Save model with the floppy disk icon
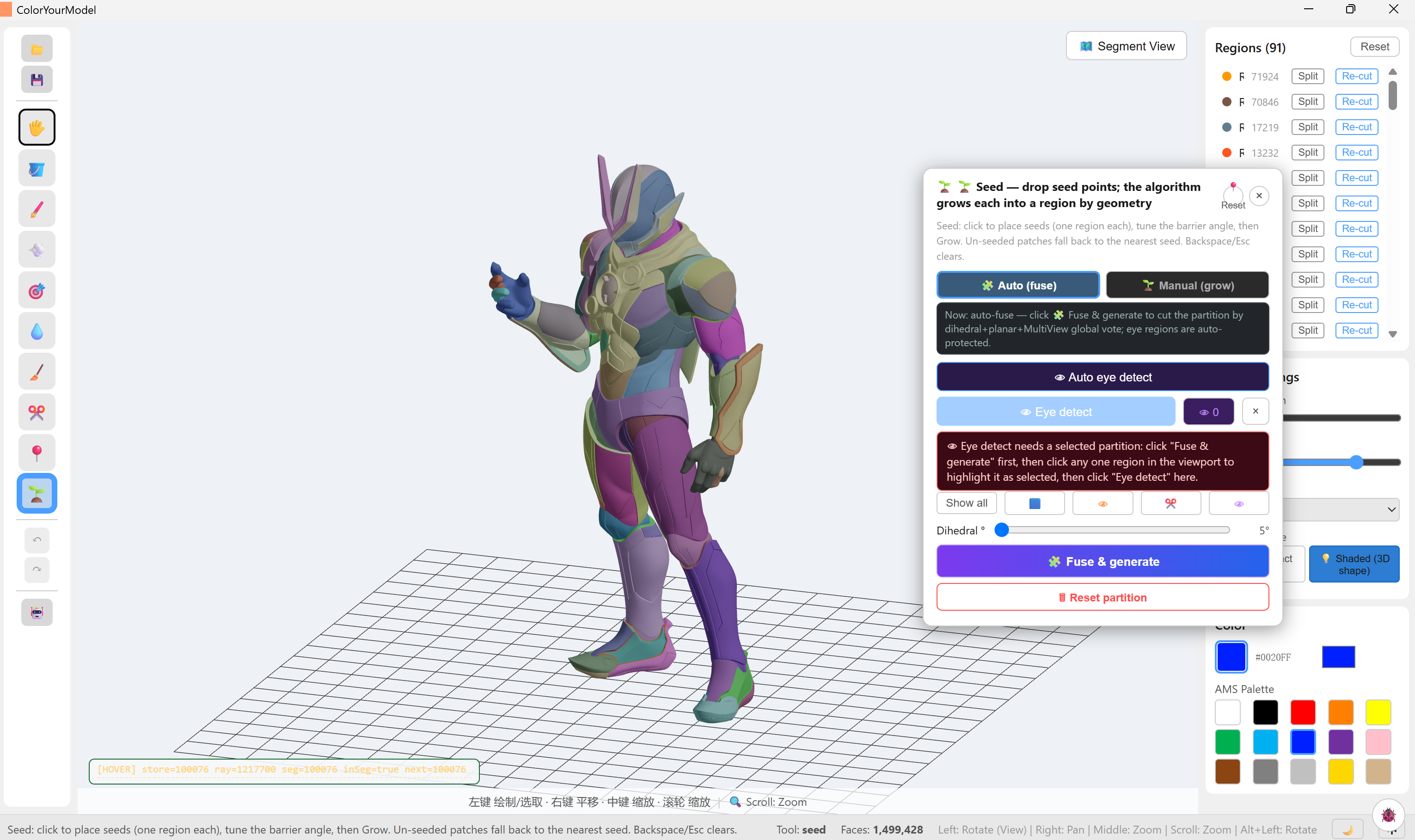This screenshot has height=840, width=1415. coord(37,80)
